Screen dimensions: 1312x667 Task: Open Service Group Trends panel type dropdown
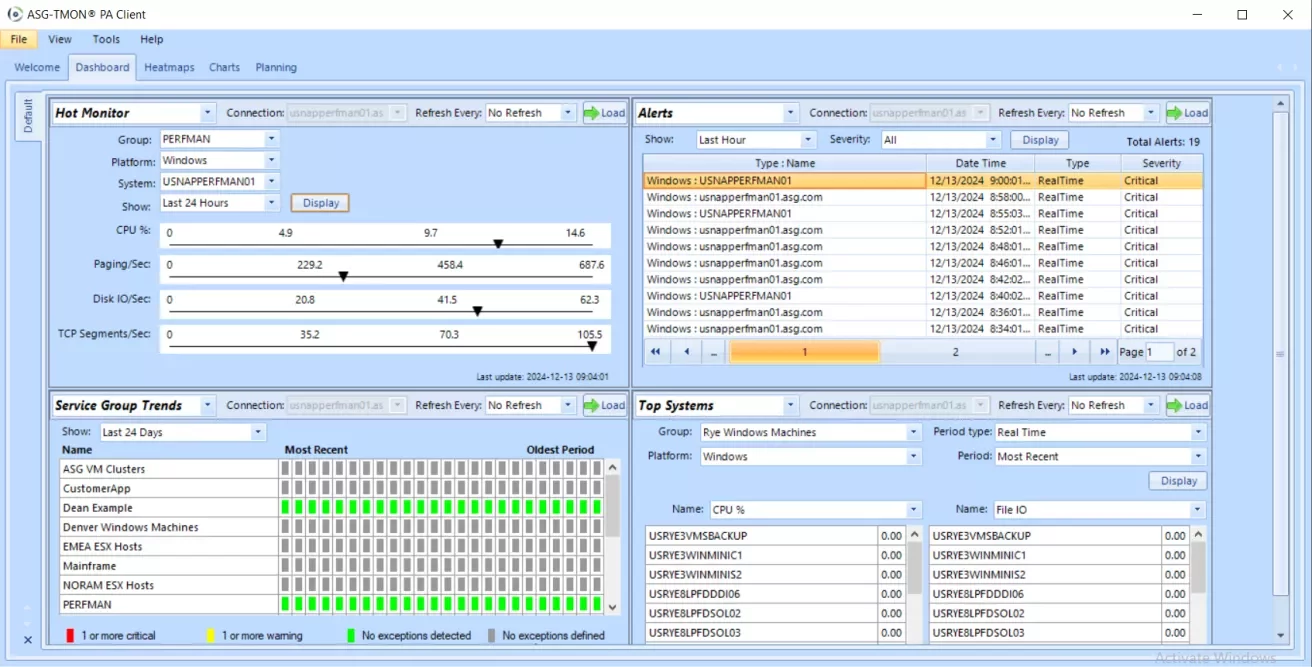point(207,405)
